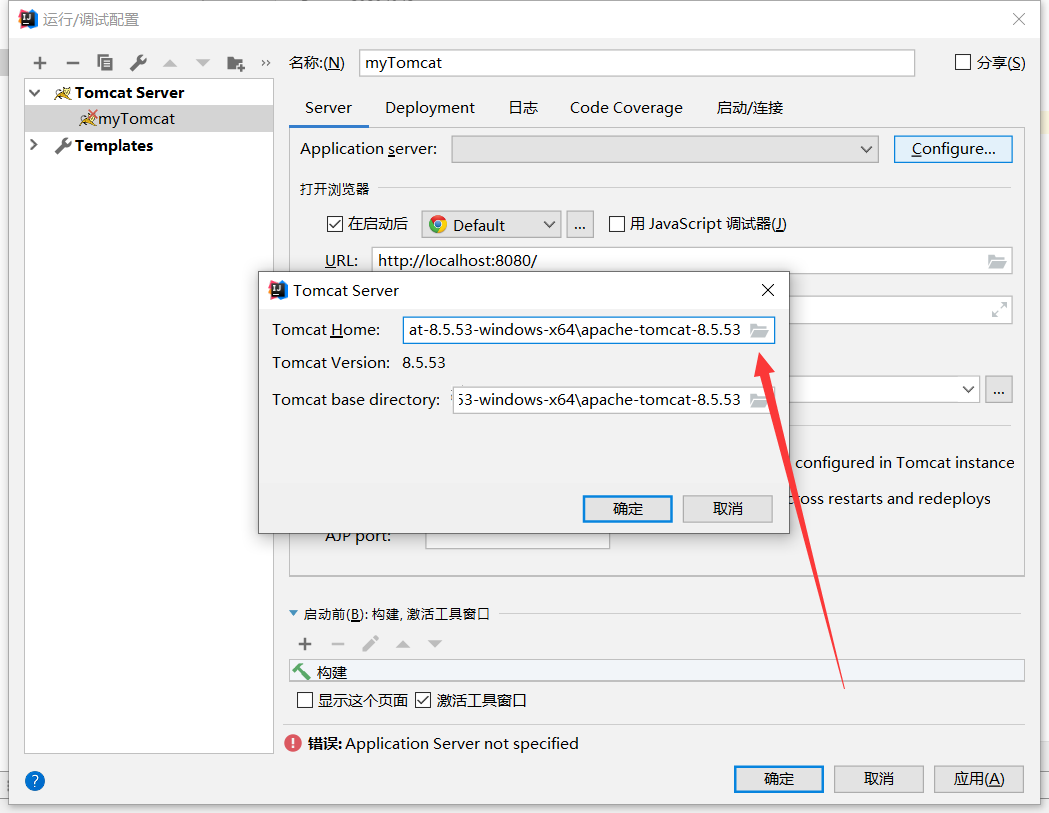Select myTomcat in configuration tree
Image resolution: width=1049 pixels, height=813 pixels.
(149, 118)
